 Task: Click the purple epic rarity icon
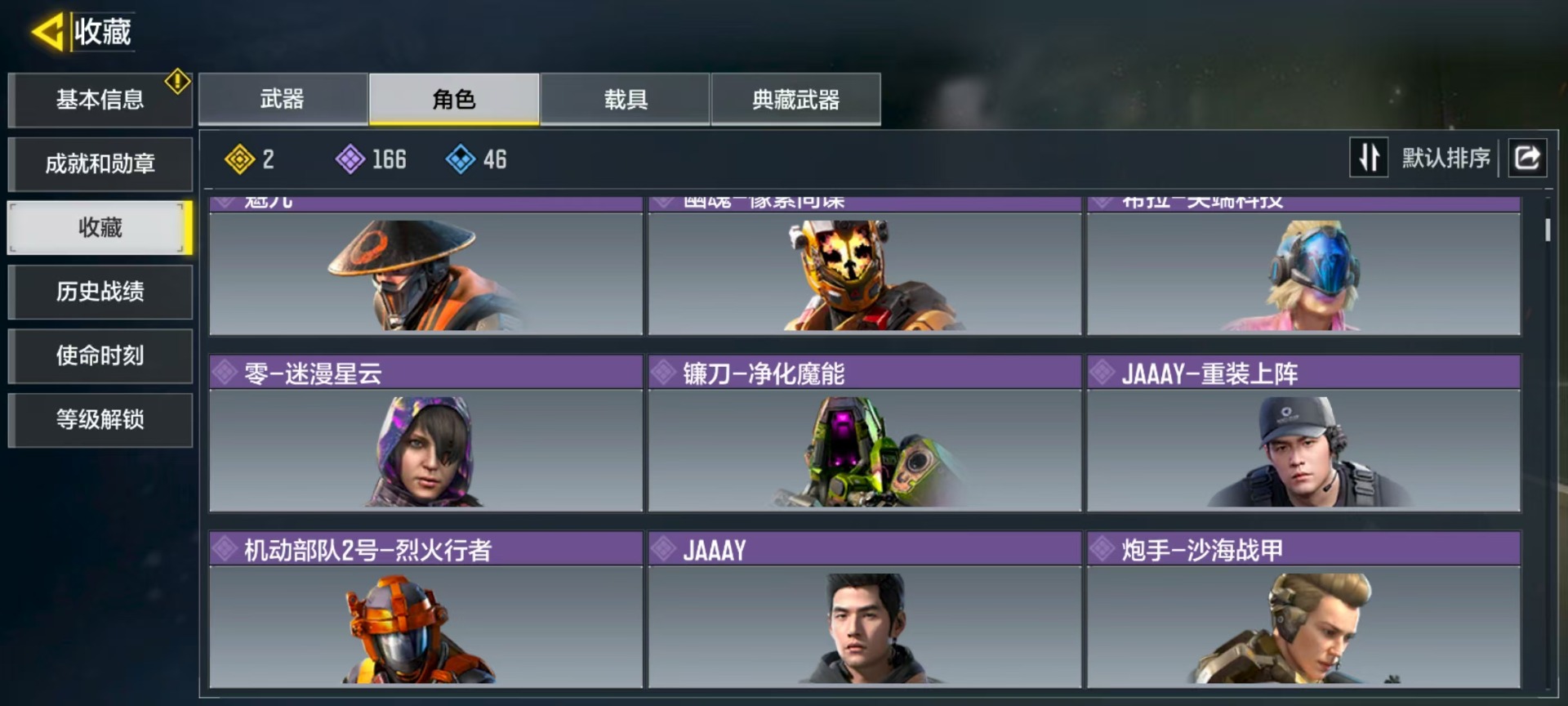coord(350,159)
